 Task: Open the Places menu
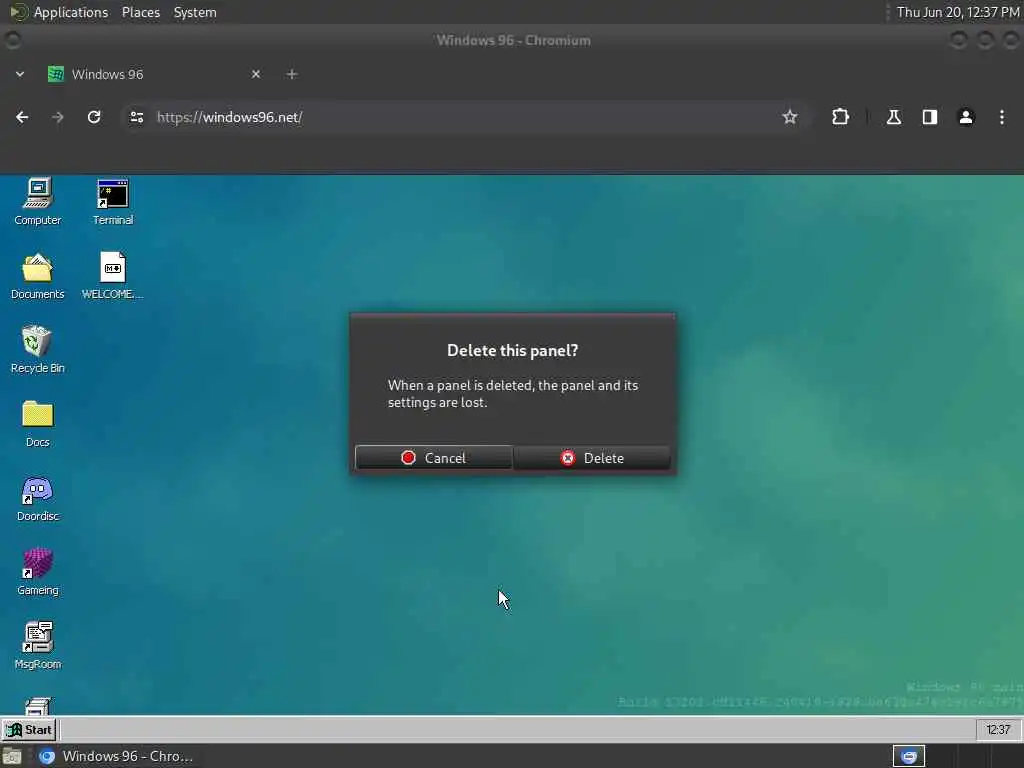click(141, 12)
